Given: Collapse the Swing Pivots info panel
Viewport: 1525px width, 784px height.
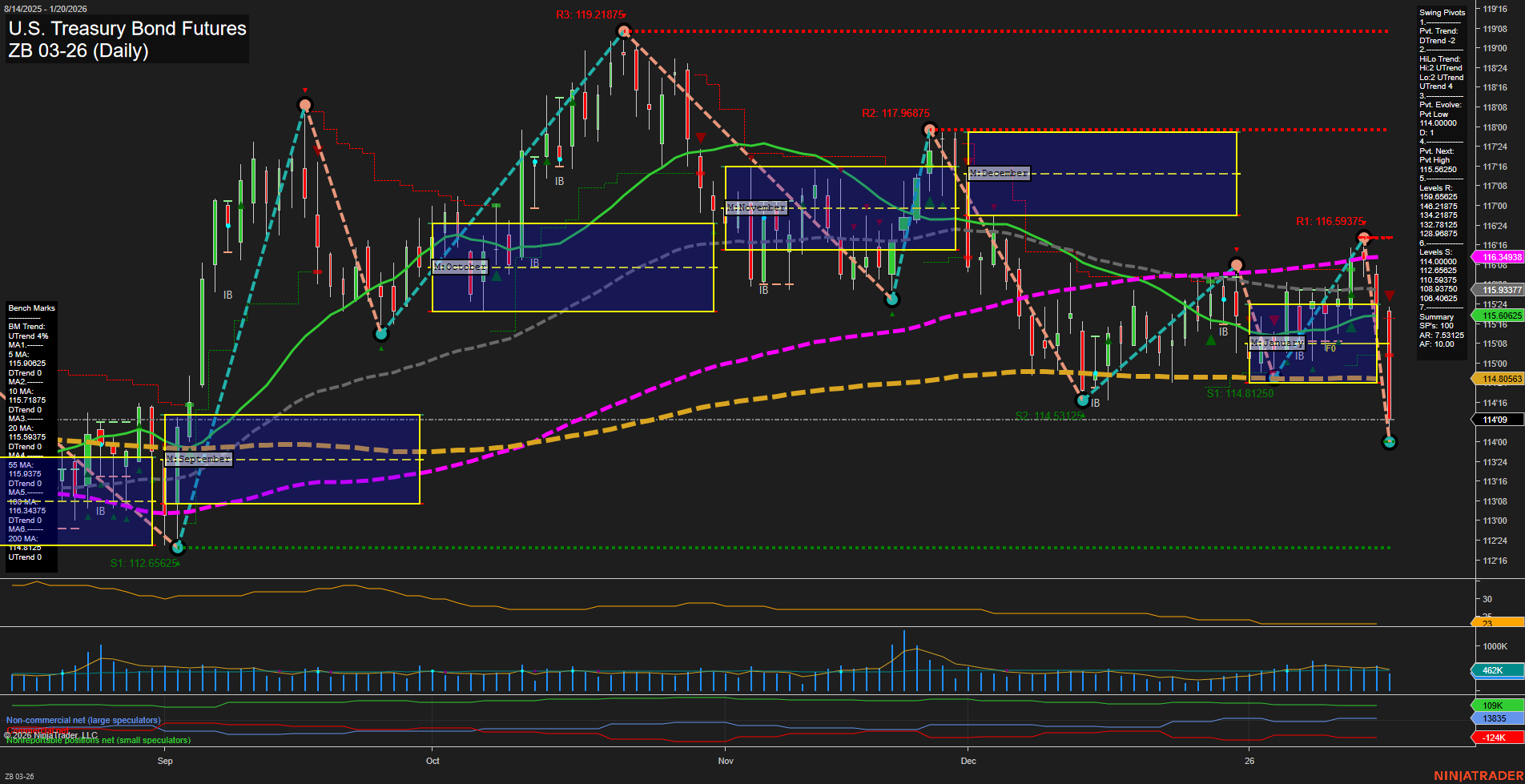Looking at the screenshot, I should (1441, 12).
